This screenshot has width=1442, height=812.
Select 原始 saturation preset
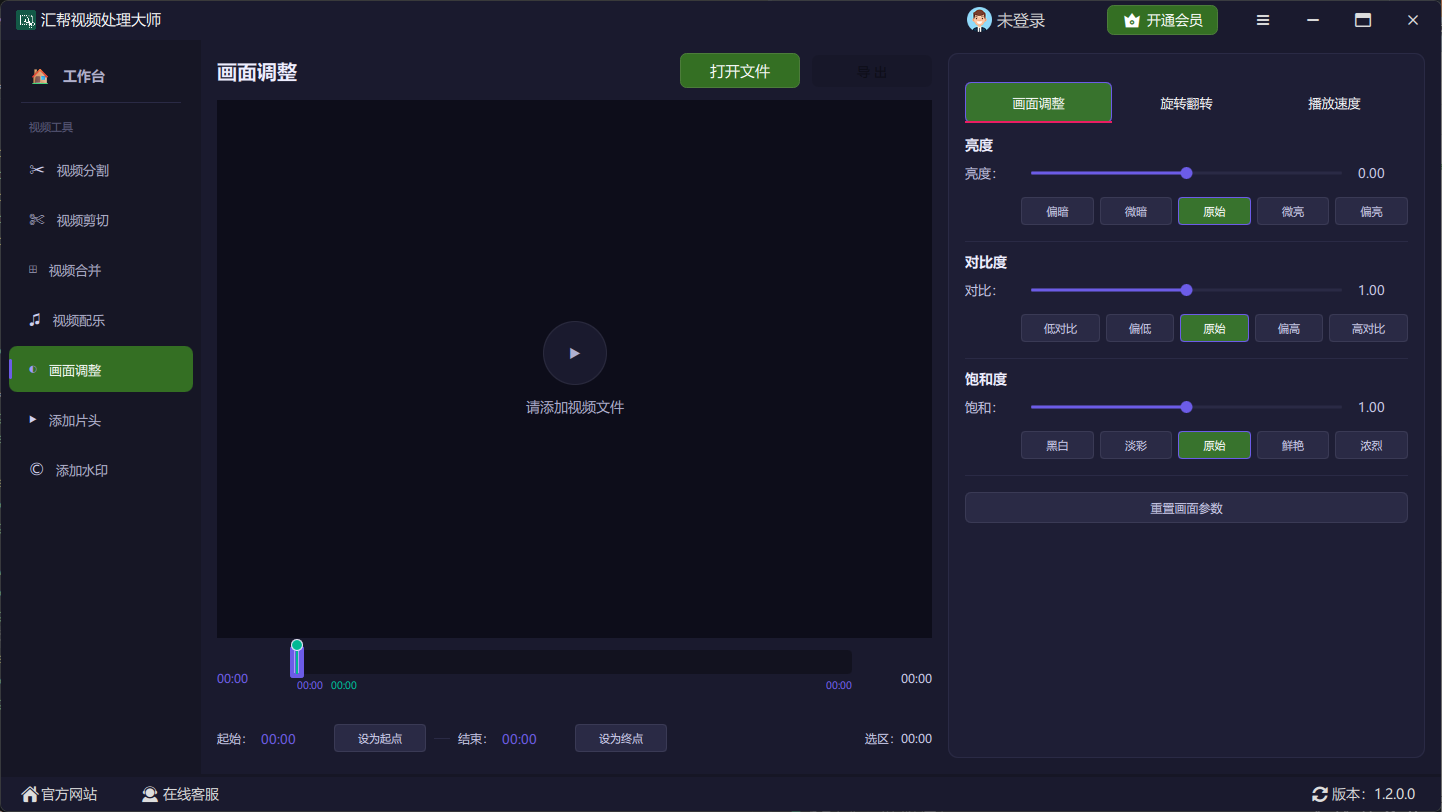coord(1214,445)
